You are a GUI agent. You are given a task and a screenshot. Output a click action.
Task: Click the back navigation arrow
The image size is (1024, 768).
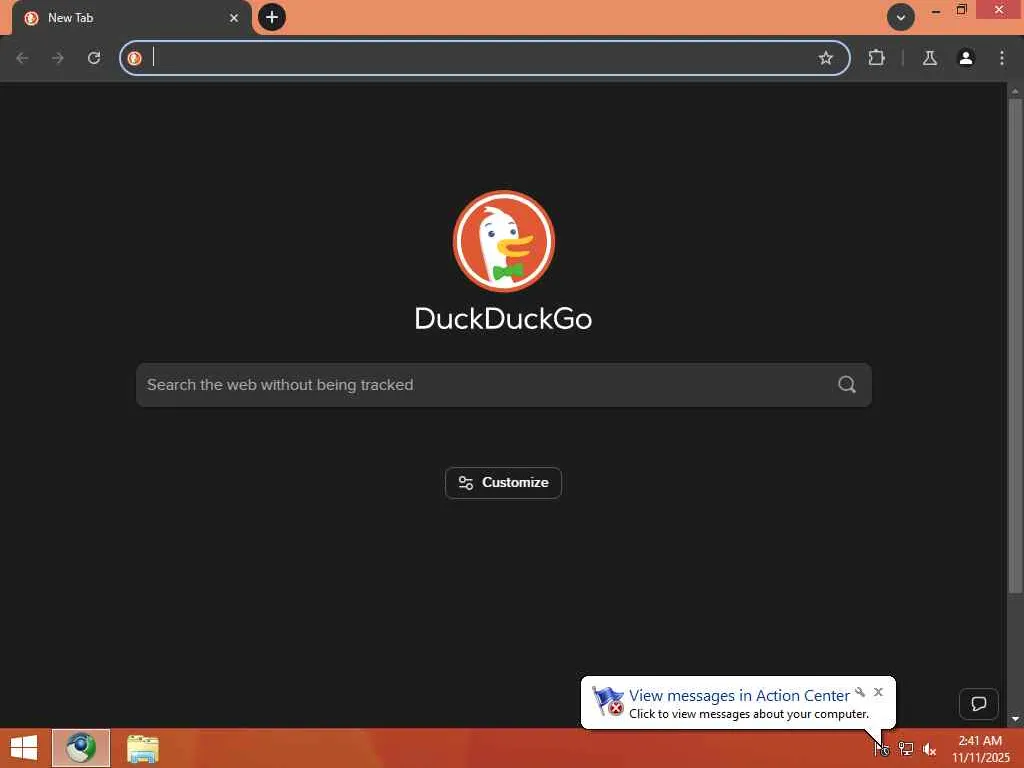click(22, 58)
